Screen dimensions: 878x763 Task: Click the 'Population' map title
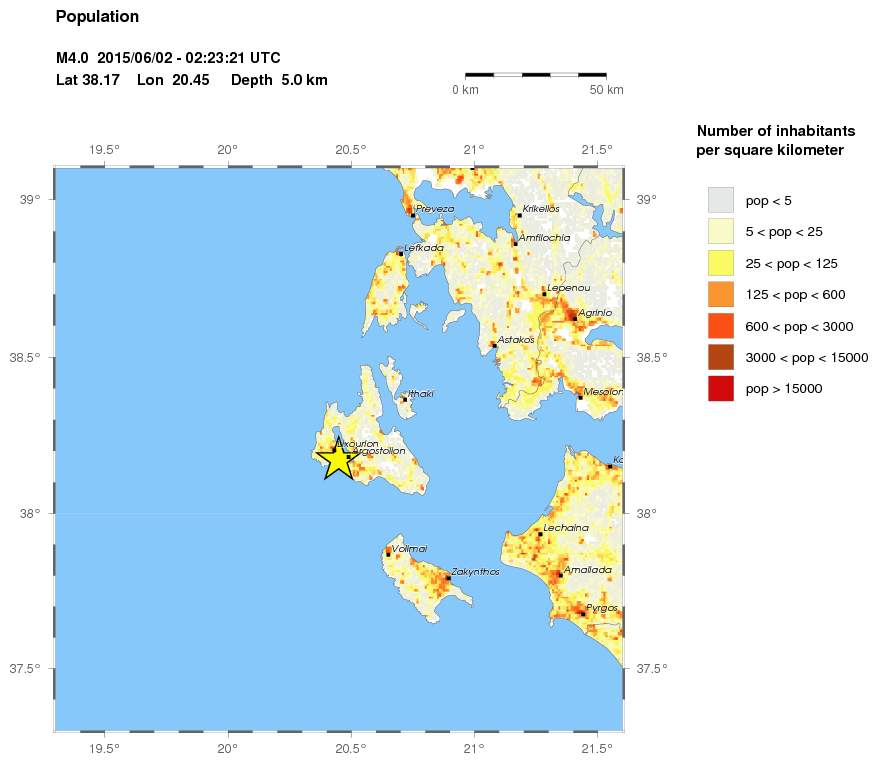pyautogui.click(x=97, y=17)
